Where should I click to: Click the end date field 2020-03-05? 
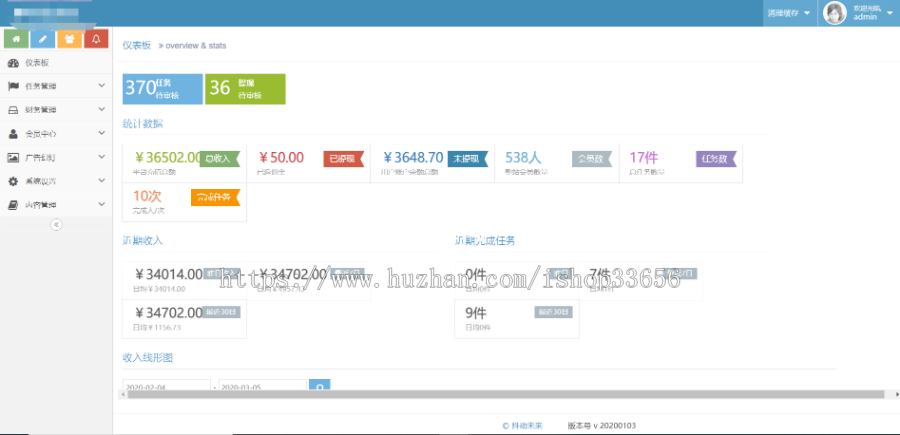262,386
